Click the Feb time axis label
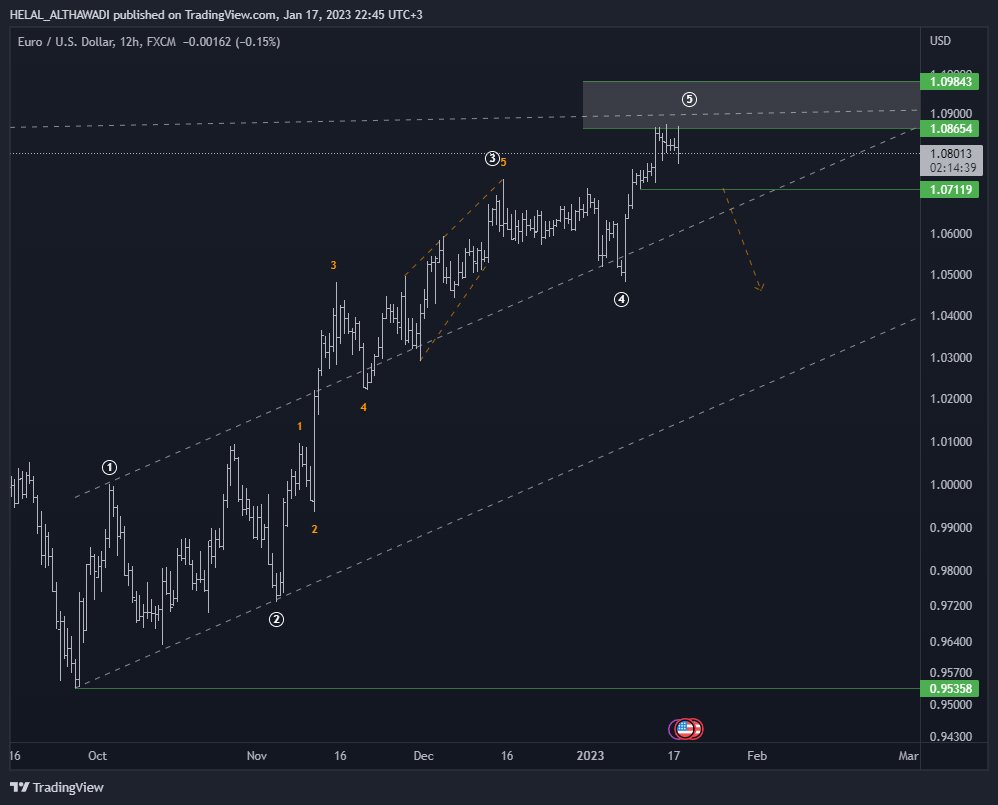Viewport: 998px width, 805px height. 757,756
